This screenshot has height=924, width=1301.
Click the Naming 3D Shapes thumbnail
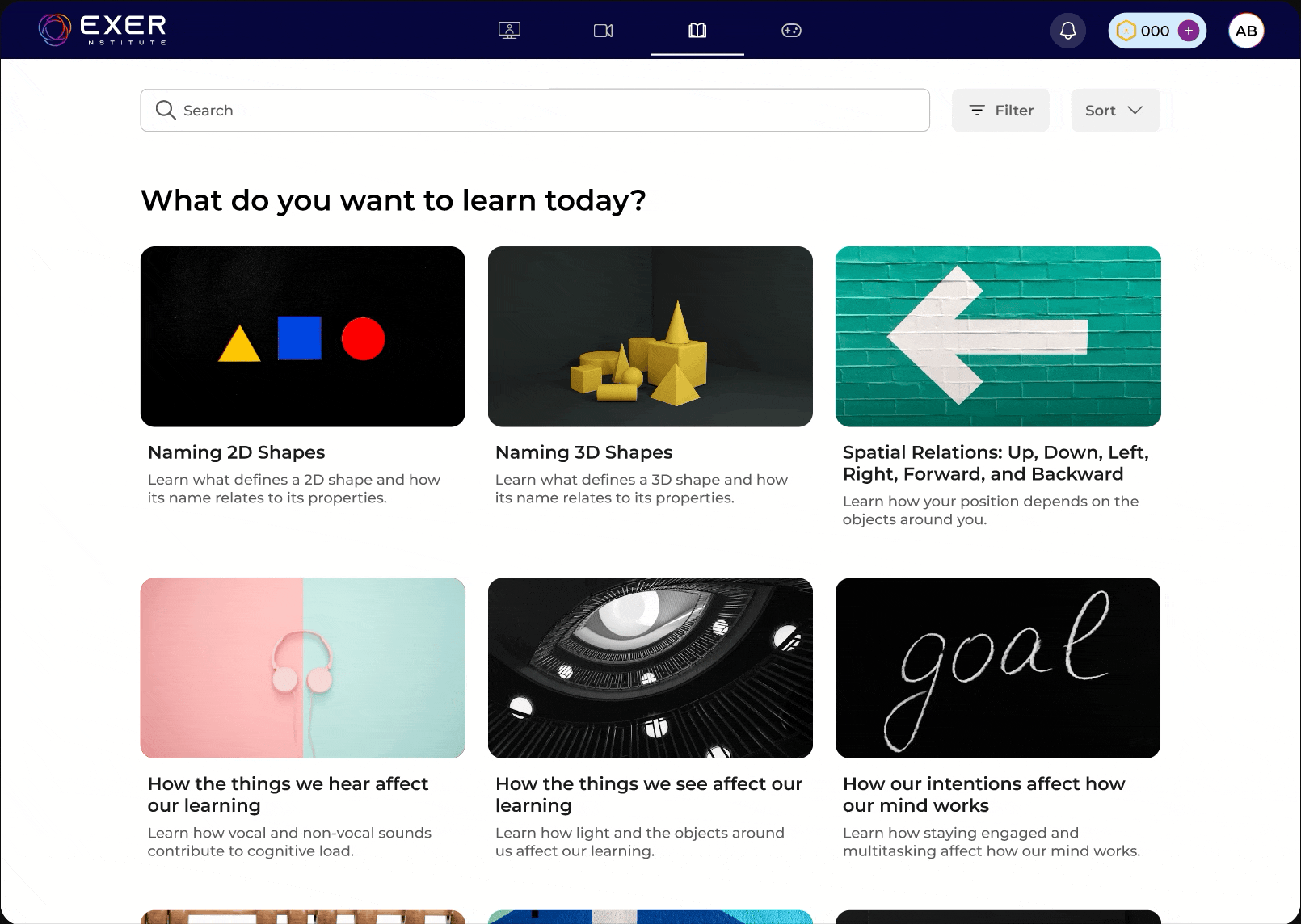coord(650,336)
